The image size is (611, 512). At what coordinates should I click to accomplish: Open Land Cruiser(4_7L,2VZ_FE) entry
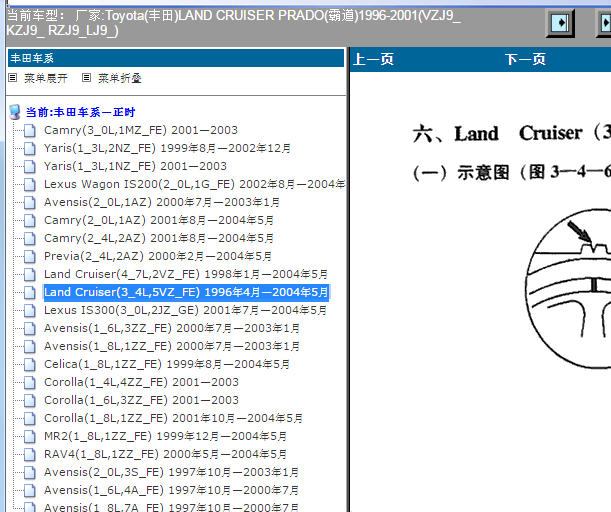click(x=185, y=274)
